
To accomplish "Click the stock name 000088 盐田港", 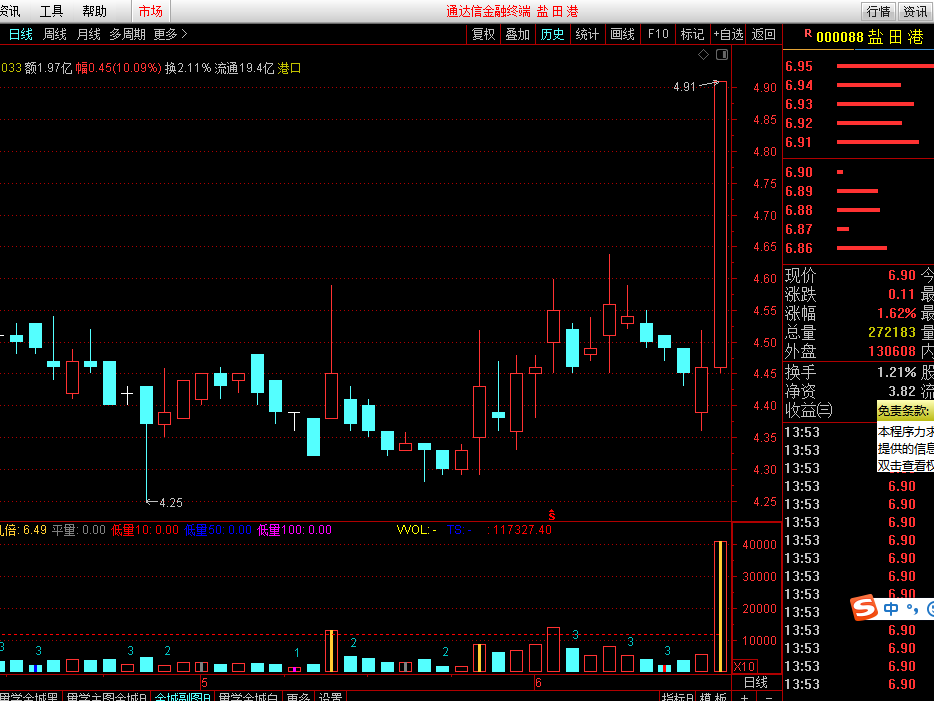I will [870, 37].
